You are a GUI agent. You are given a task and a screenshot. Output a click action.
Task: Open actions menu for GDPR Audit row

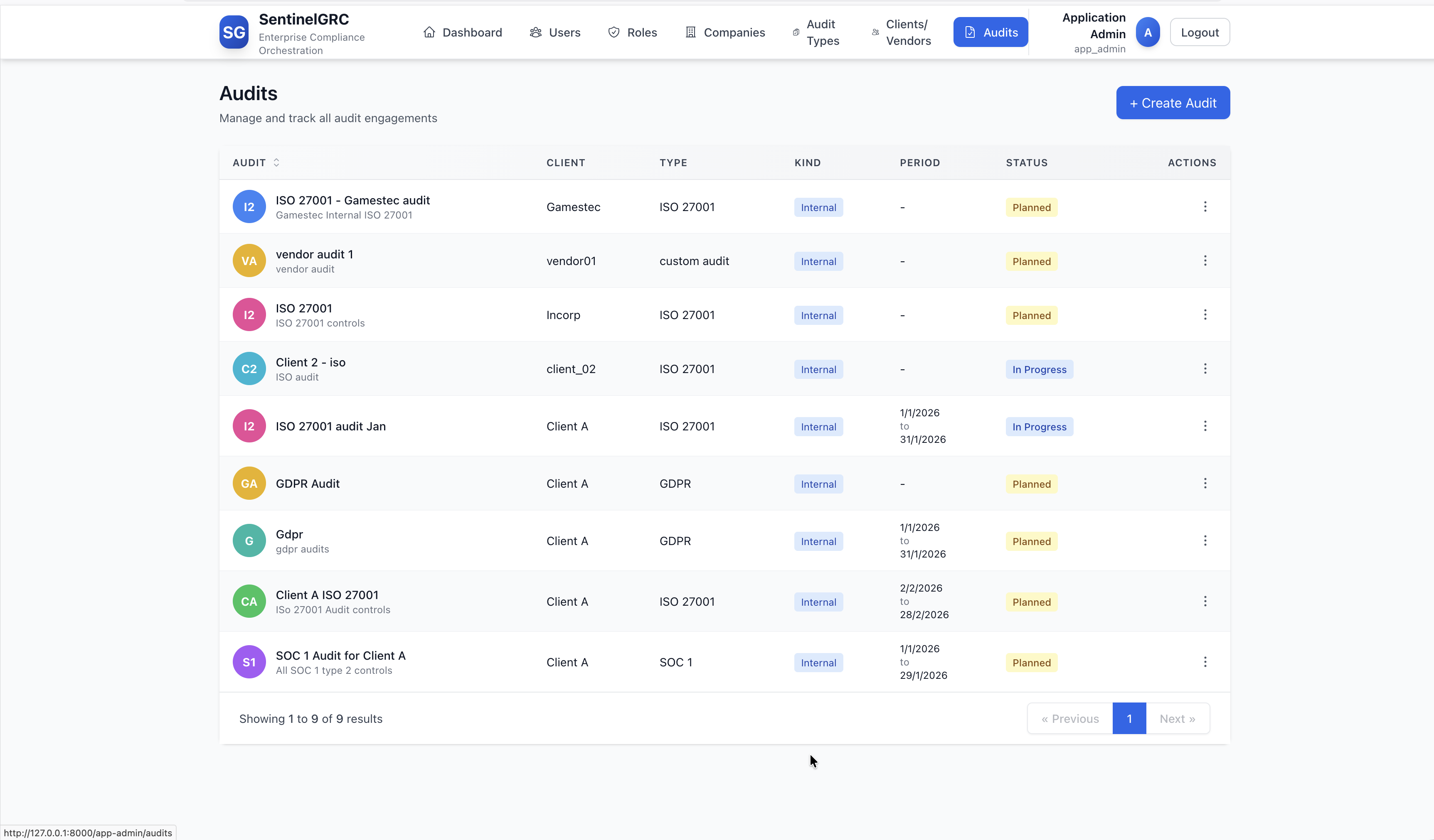click(x=1205, y=484)
